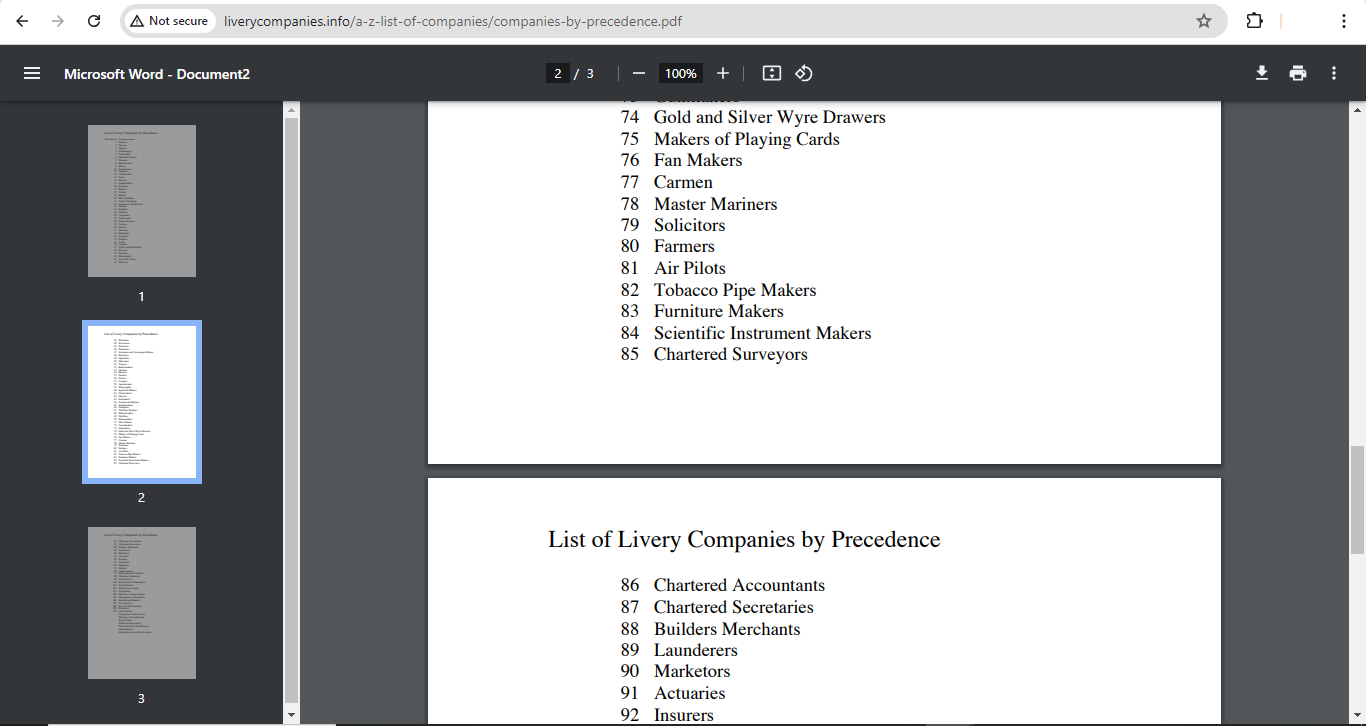Fit PDF to page
Screen dimensions: 1366x726
point(771,73)
